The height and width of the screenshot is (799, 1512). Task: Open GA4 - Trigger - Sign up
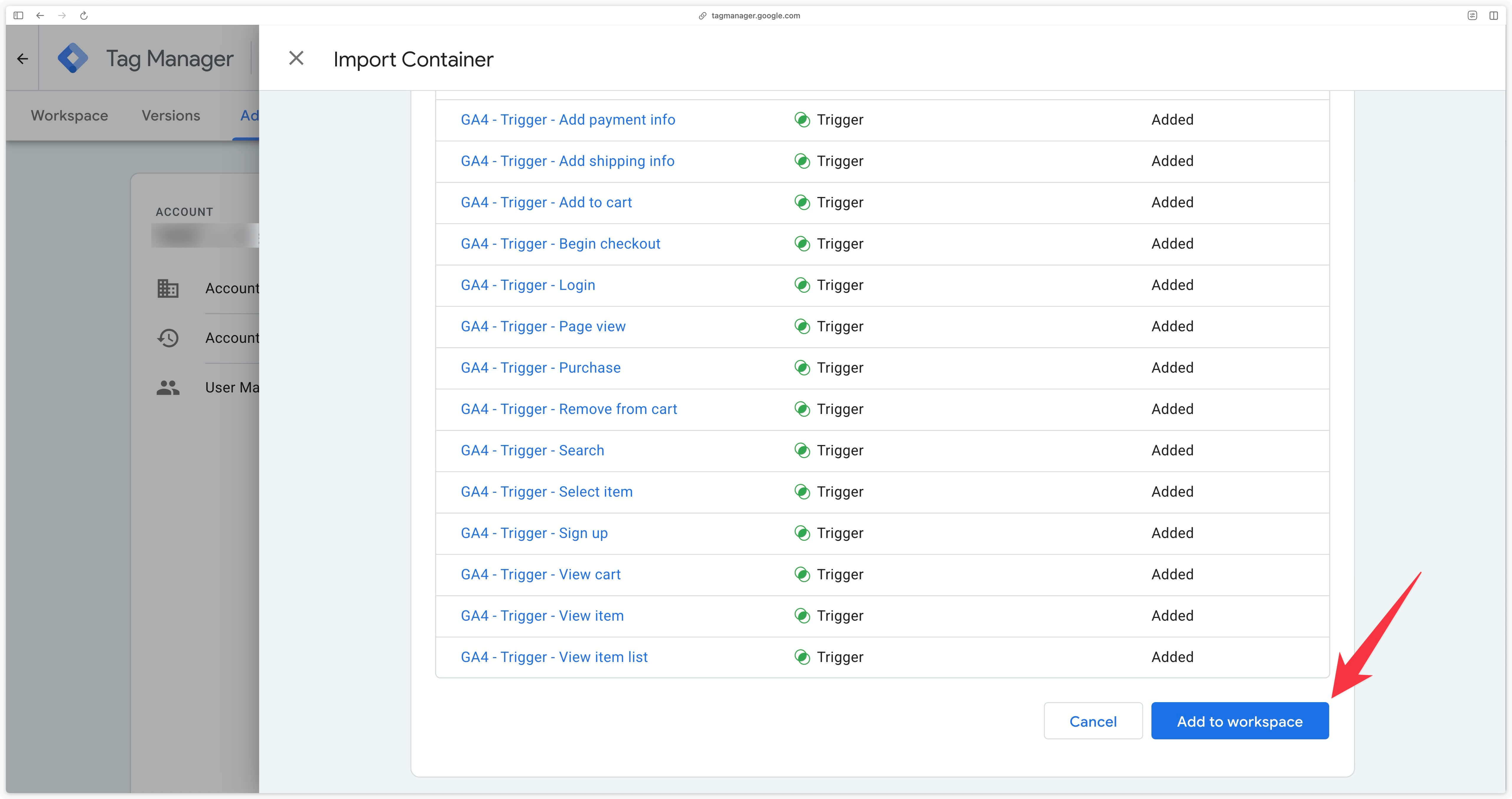[534, 533]
